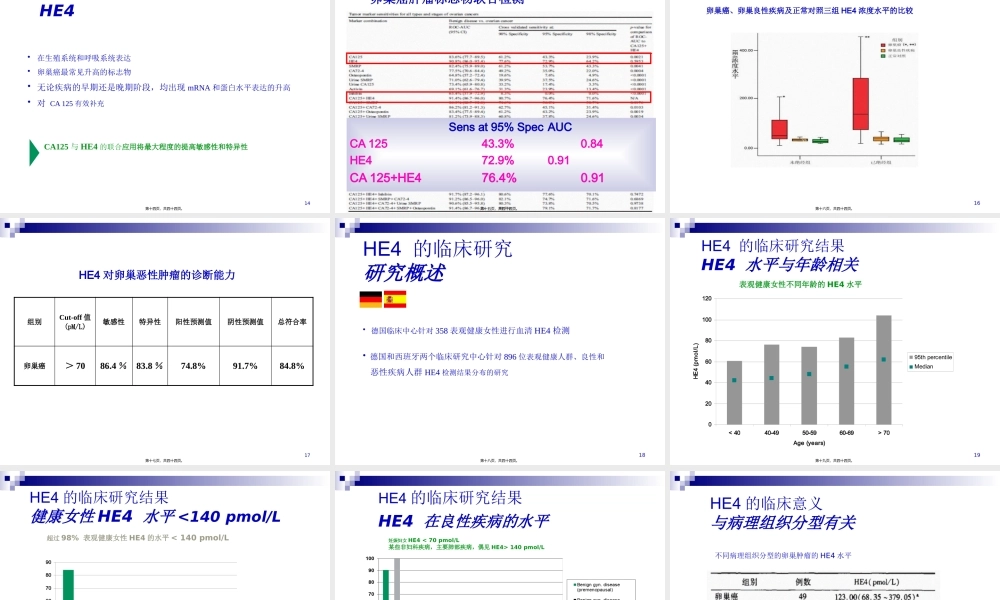This screenshot has height=600, width=1000.
Task: Click the teal Median legend marker on slide 19
Action: point(911,366)
